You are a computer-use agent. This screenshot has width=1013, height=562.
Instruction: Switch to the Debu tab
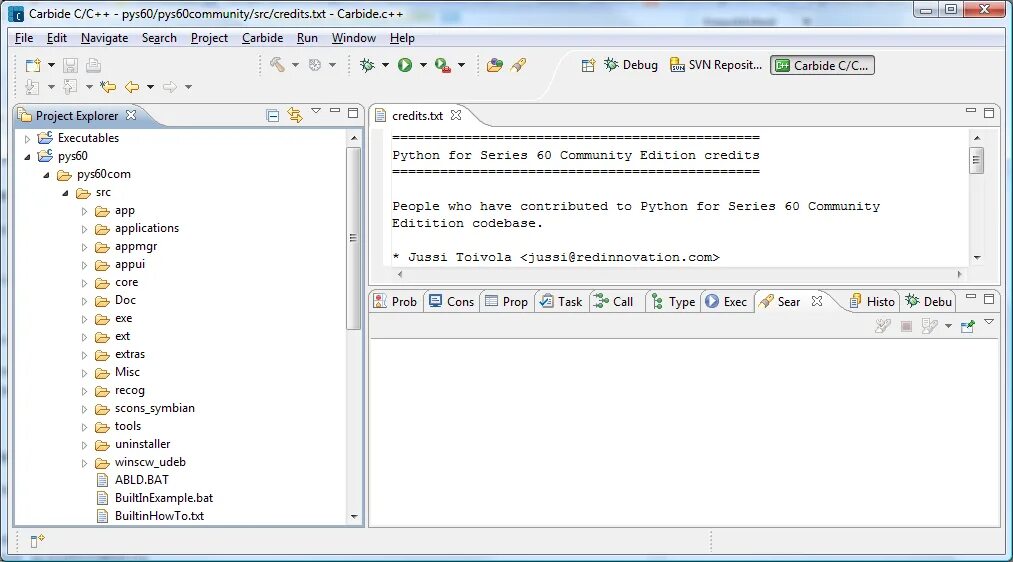[929, 302]
